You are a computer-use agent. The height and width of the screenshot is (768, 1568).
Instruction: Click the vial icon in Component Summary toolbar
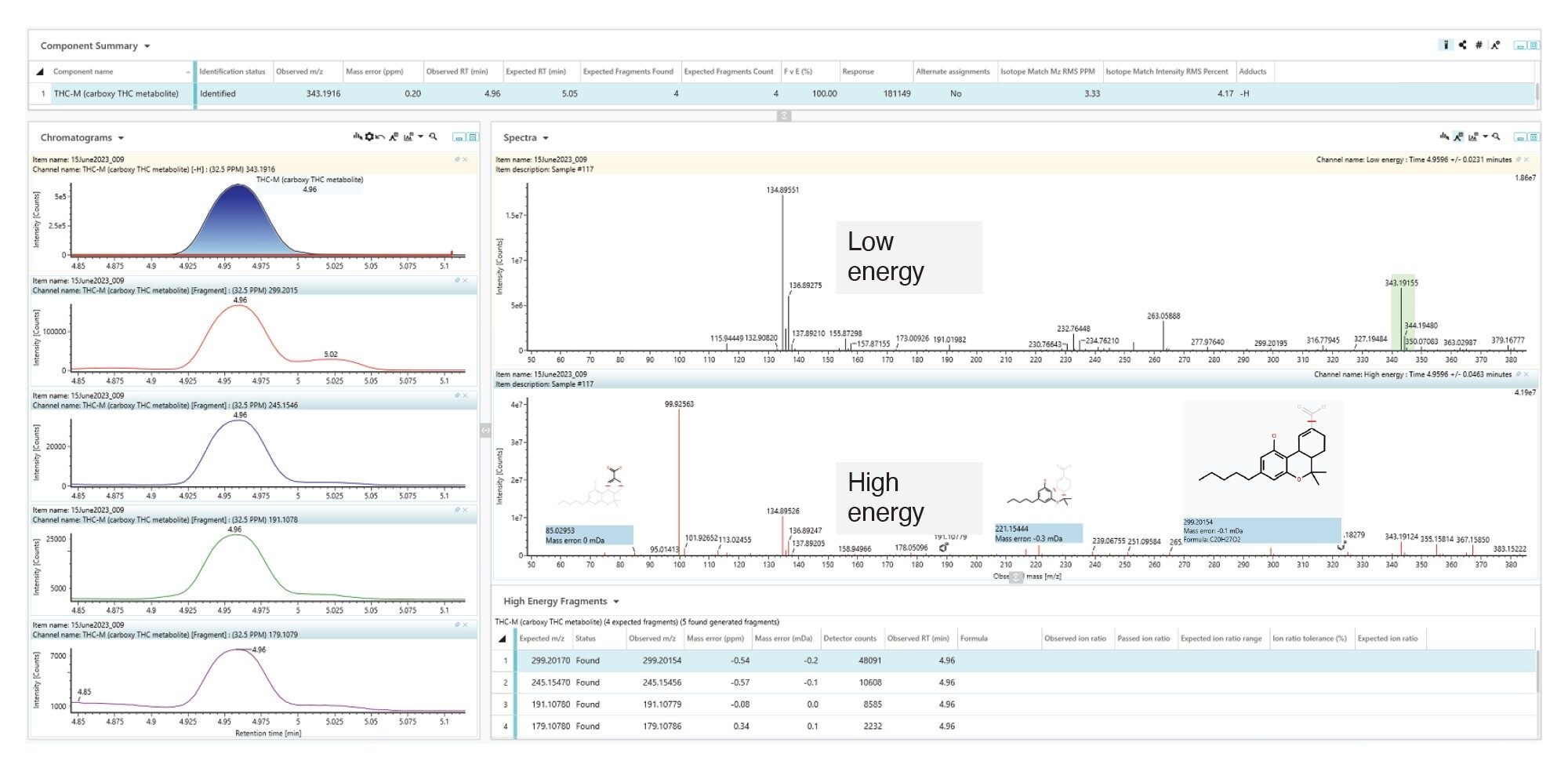pos(1446,45)
